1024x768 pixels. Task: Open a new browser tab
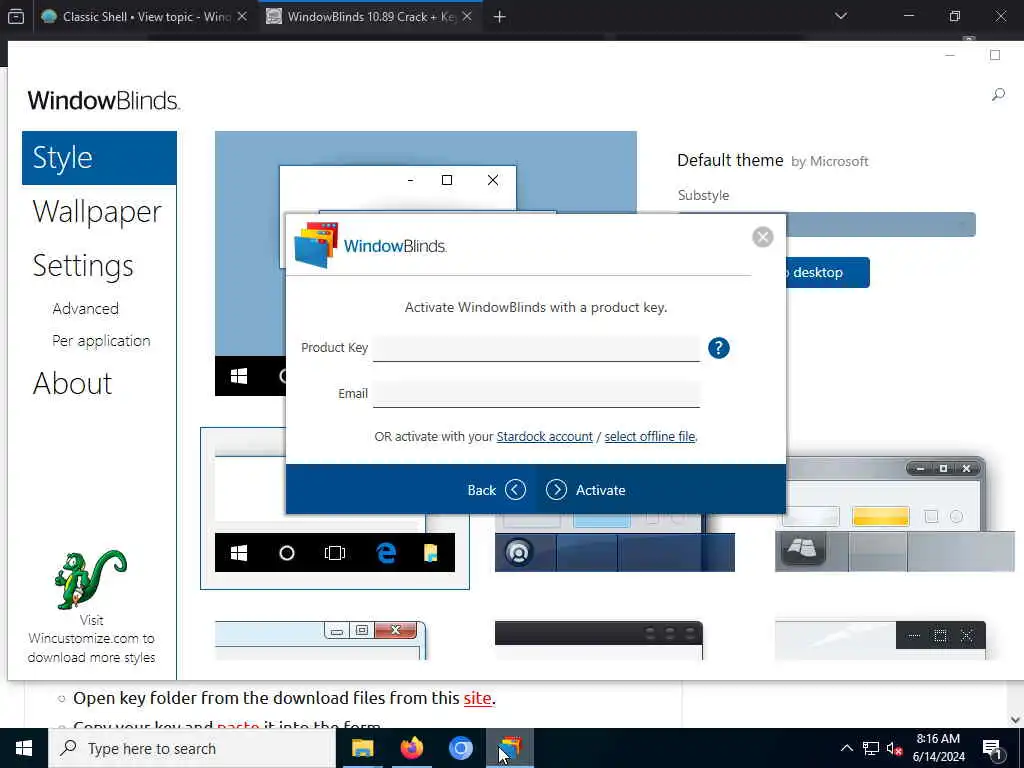coord(500,17)
